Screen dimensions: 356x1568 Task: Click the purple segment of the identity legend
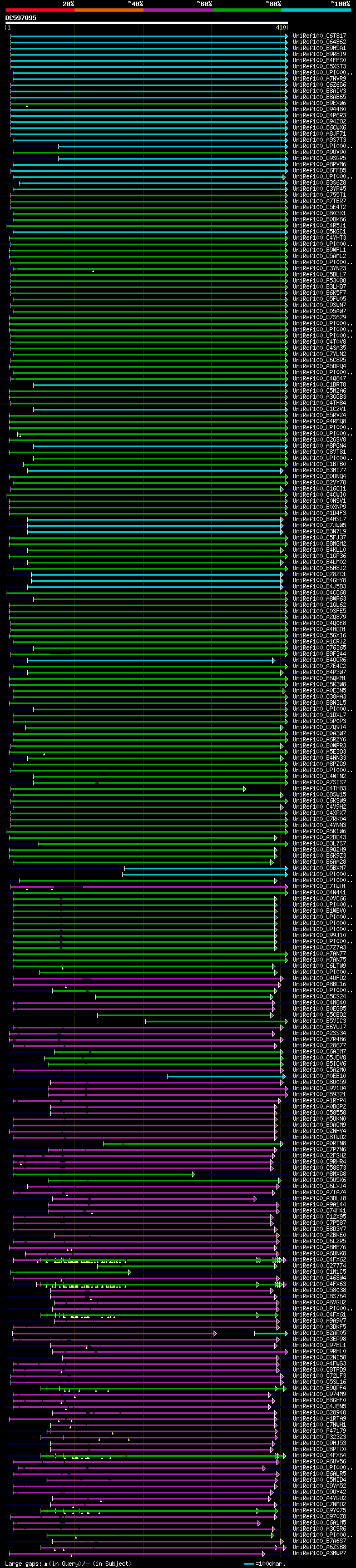click(x=177, y=10)
